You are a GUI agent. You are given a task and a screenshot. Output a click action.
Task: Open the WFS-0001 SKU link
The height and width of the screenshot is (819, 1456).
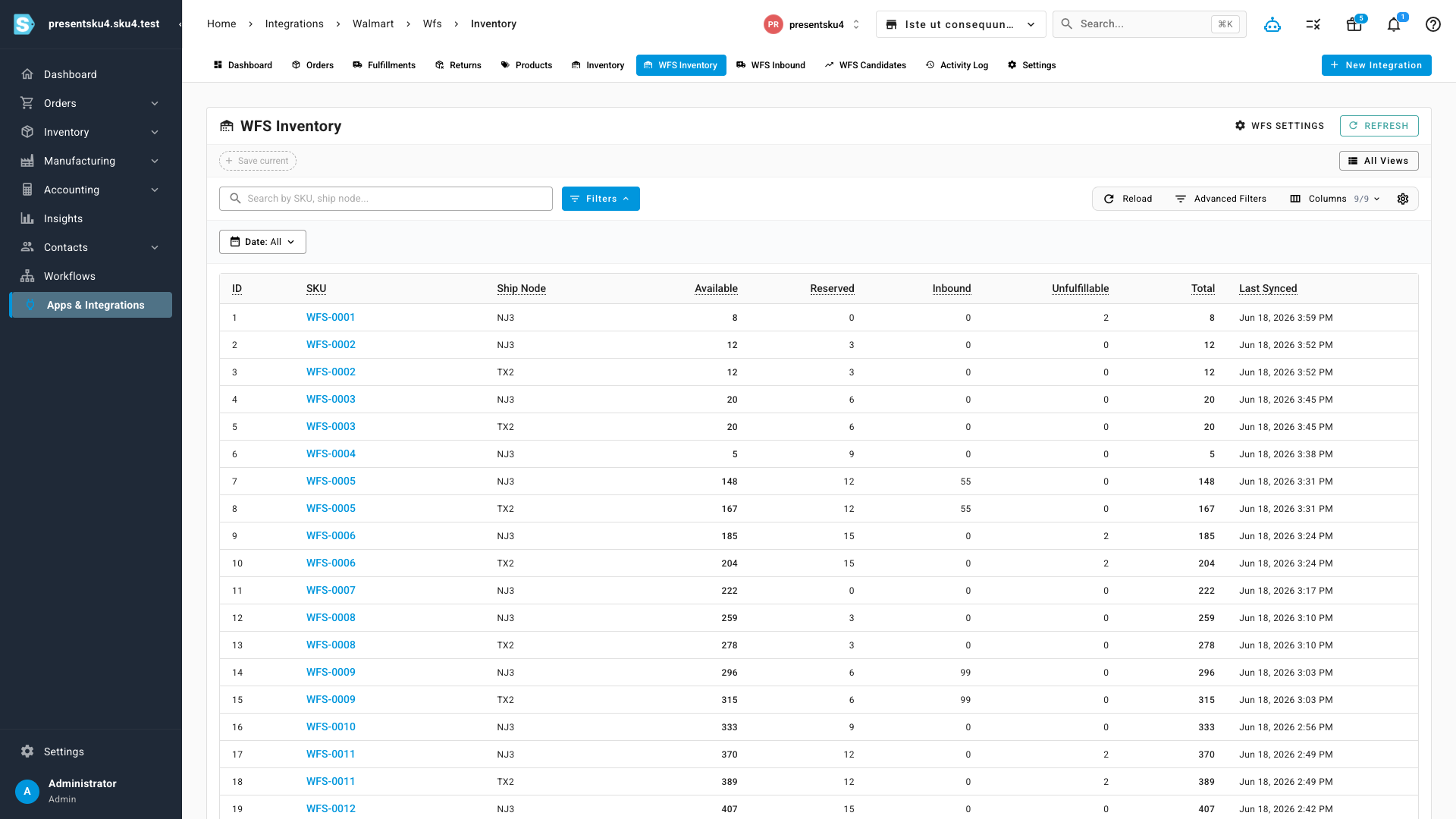[x=331, y=317]
